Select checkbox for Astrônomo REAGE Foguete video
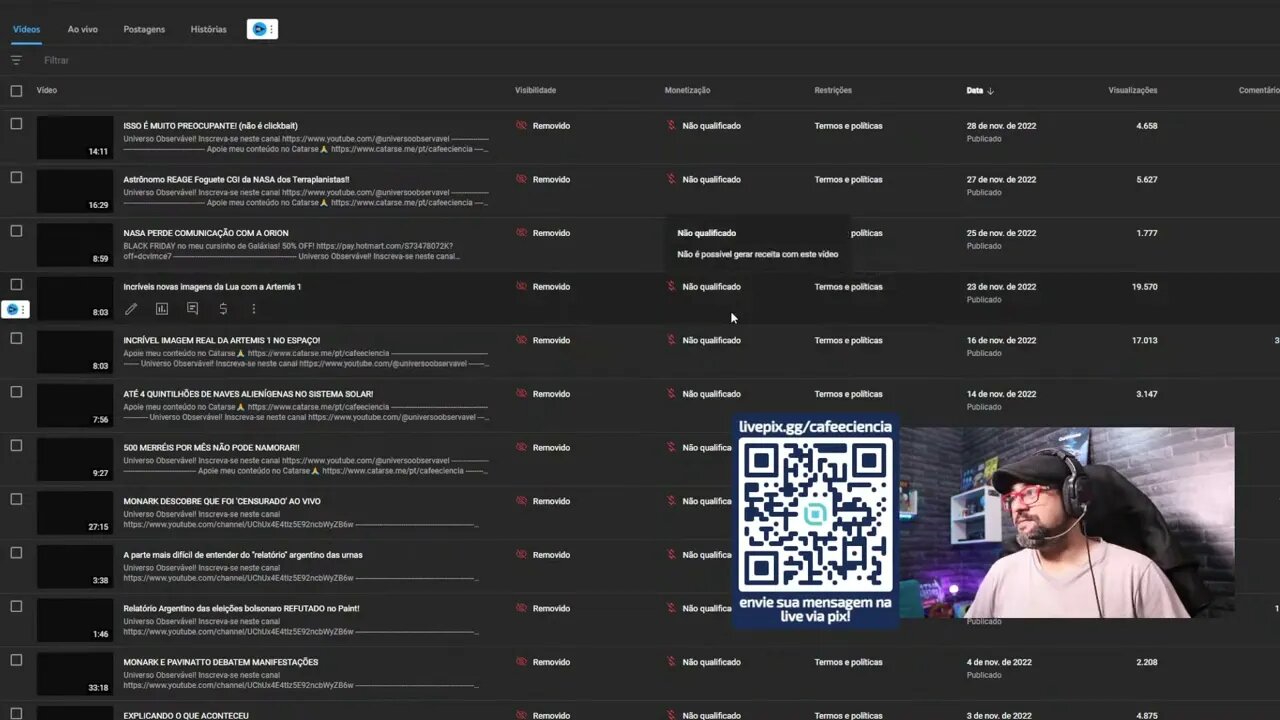The width and height of the screenshot is (1280, 720). click(16, 177)
